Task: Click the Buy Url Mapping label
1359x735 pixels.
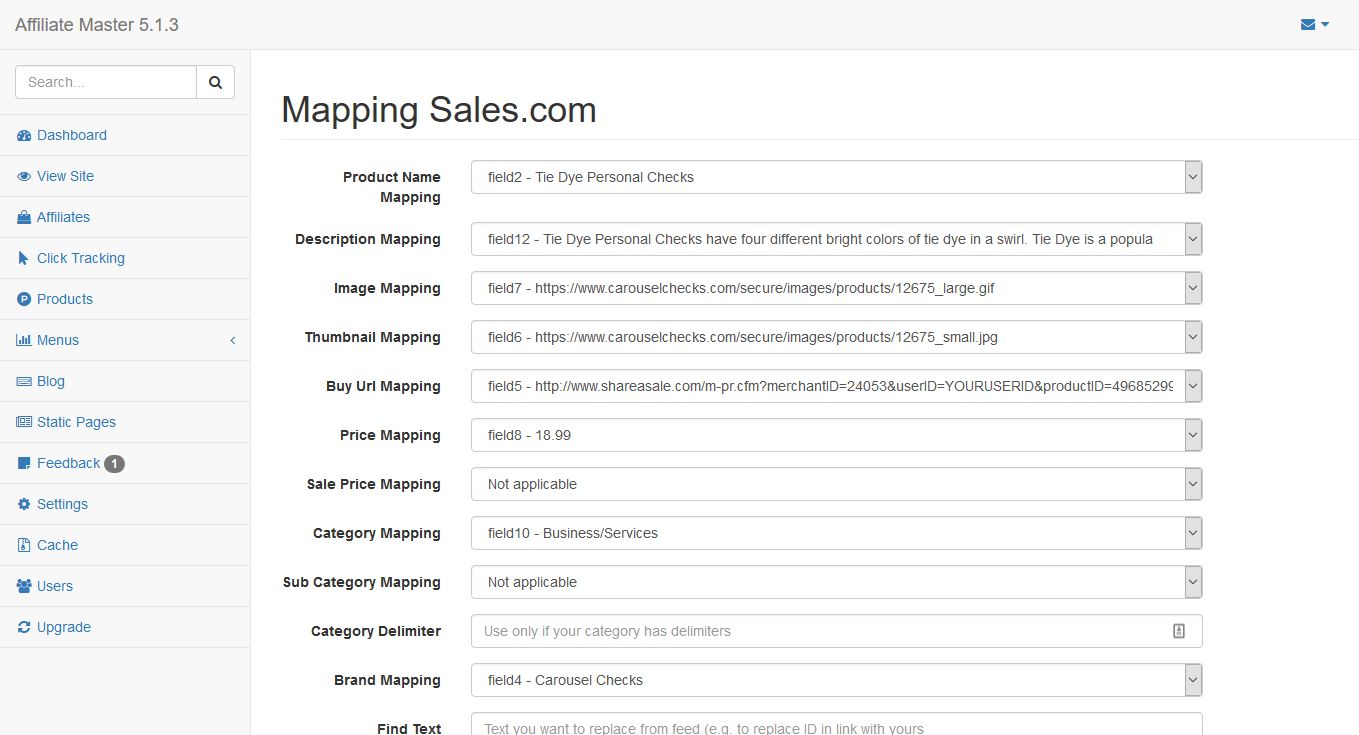Action: (383, 386)
